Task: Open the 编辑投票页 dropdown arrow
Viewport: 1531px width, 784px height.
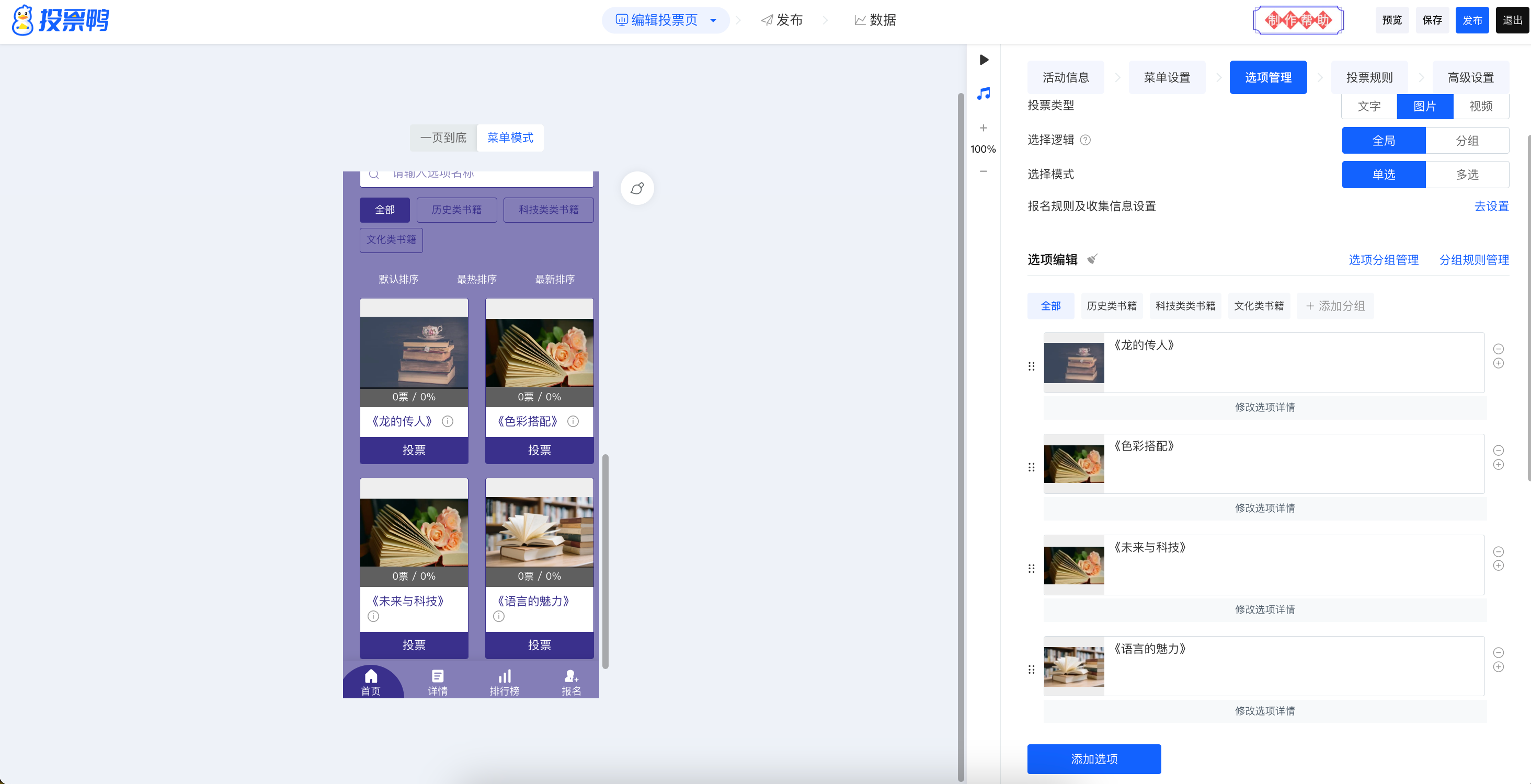Action: point(713,20)
